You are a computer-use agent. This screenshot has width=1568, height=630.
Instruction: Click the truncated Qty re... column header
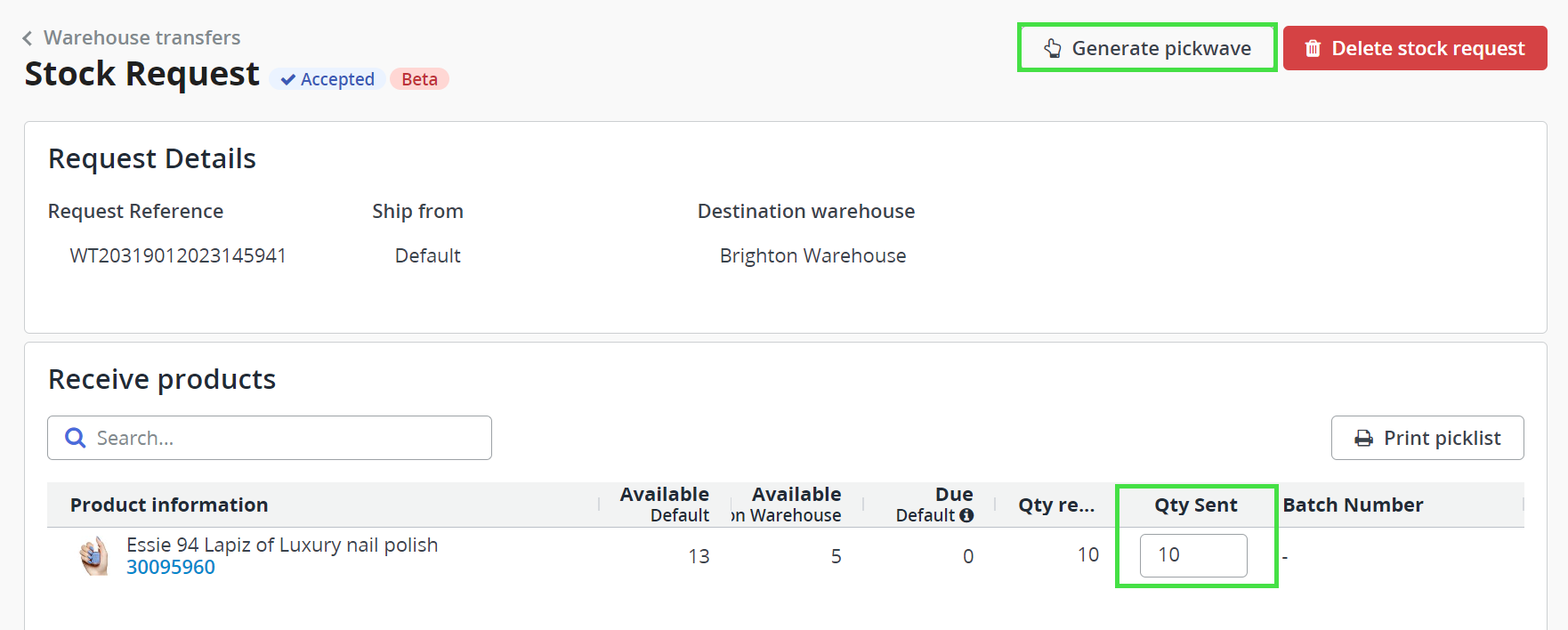point(1055,505)
